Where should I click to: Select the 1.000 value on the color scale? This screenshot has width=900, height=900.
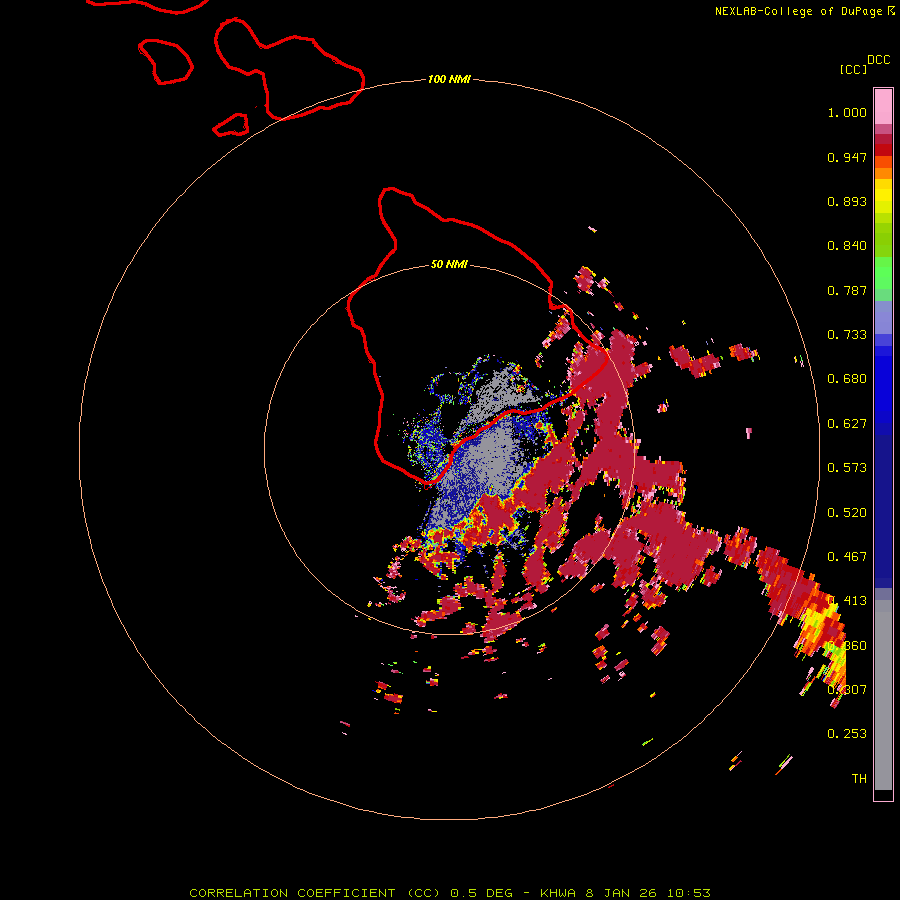[847, 112]
